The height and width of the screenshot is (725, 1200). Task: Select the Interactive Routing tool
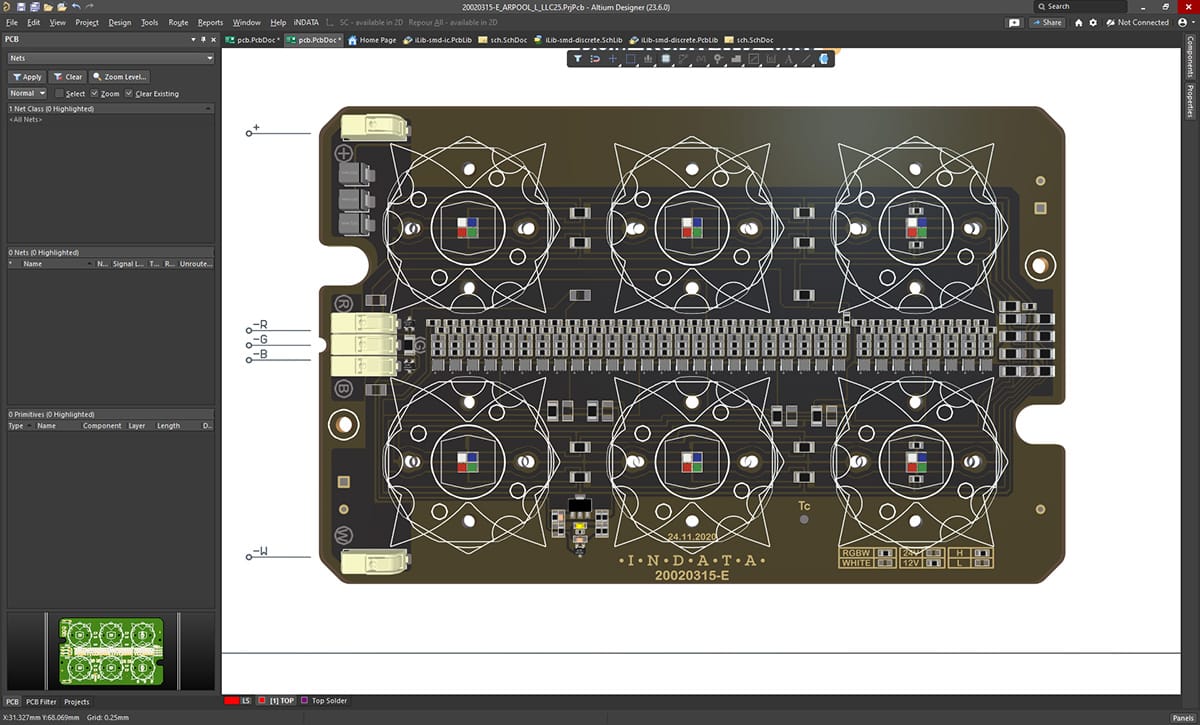click(x=682, y=59)
